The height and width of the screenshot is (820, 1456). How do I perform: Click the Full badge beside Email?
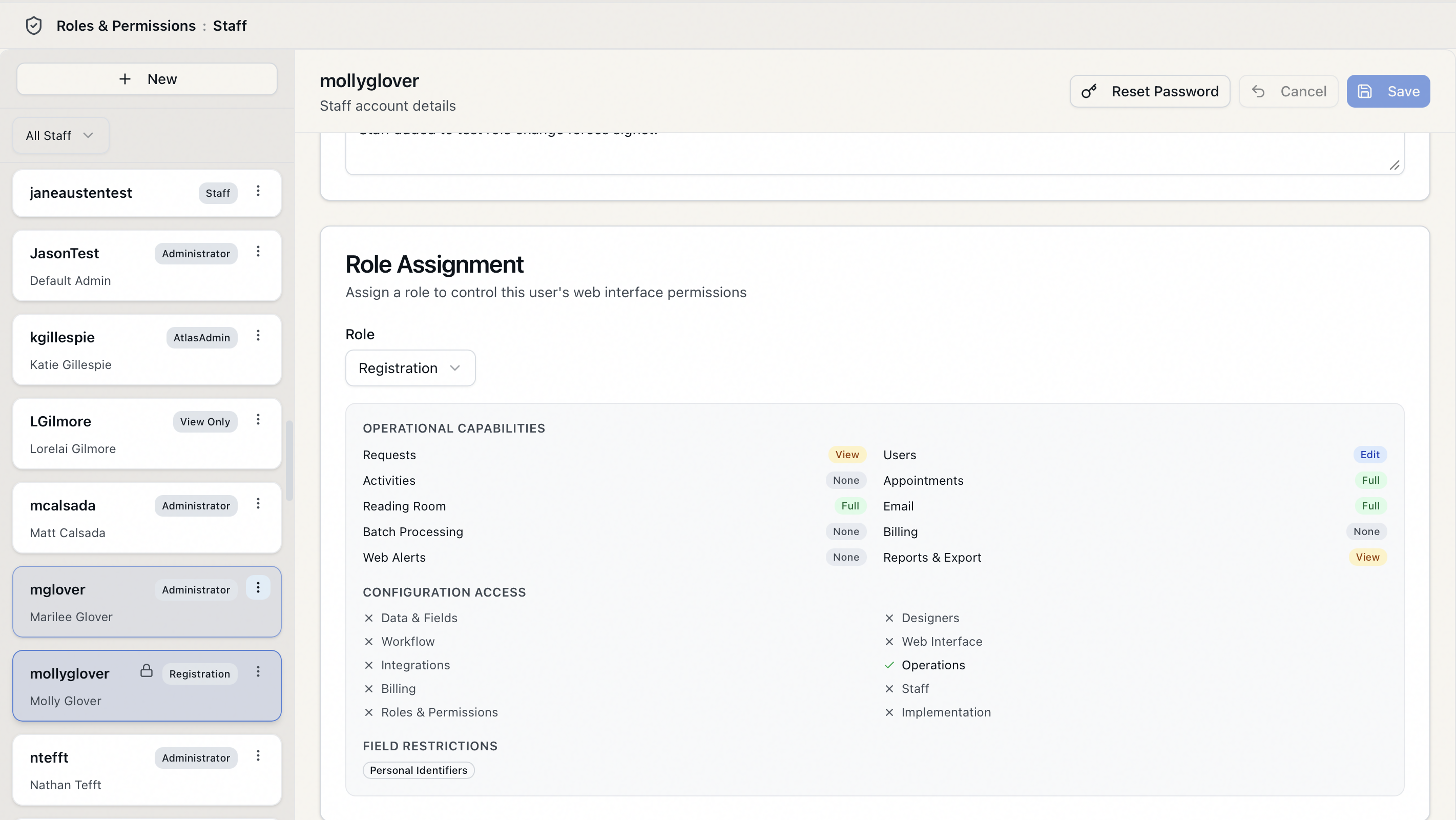click(1370, 506)
